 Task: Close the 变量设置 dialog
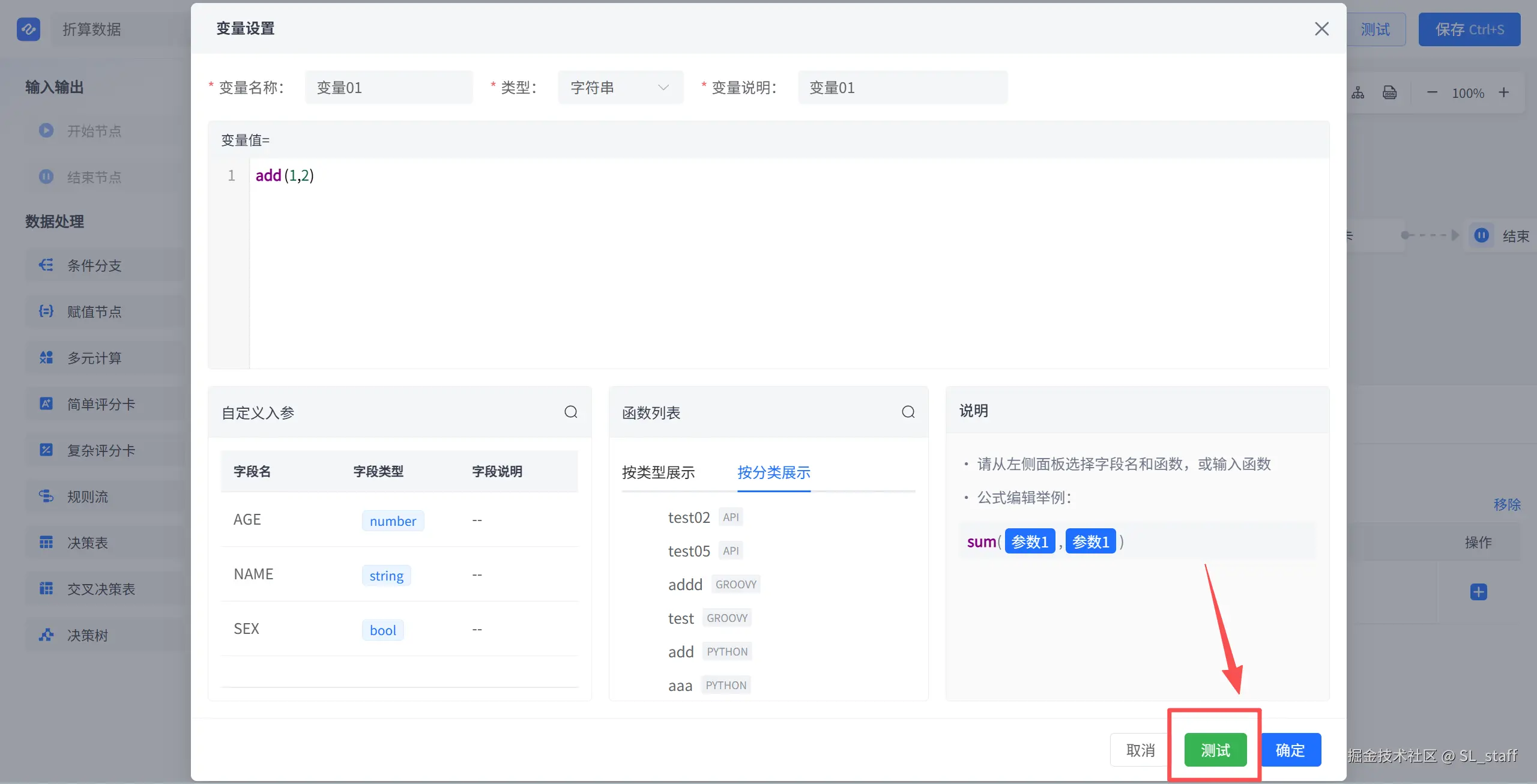click(1321, 29)
